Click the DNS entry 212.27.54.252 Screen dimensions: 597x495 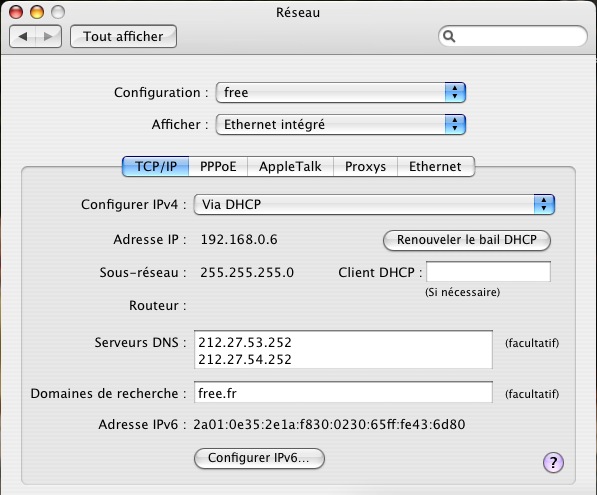tap(245, 359)
